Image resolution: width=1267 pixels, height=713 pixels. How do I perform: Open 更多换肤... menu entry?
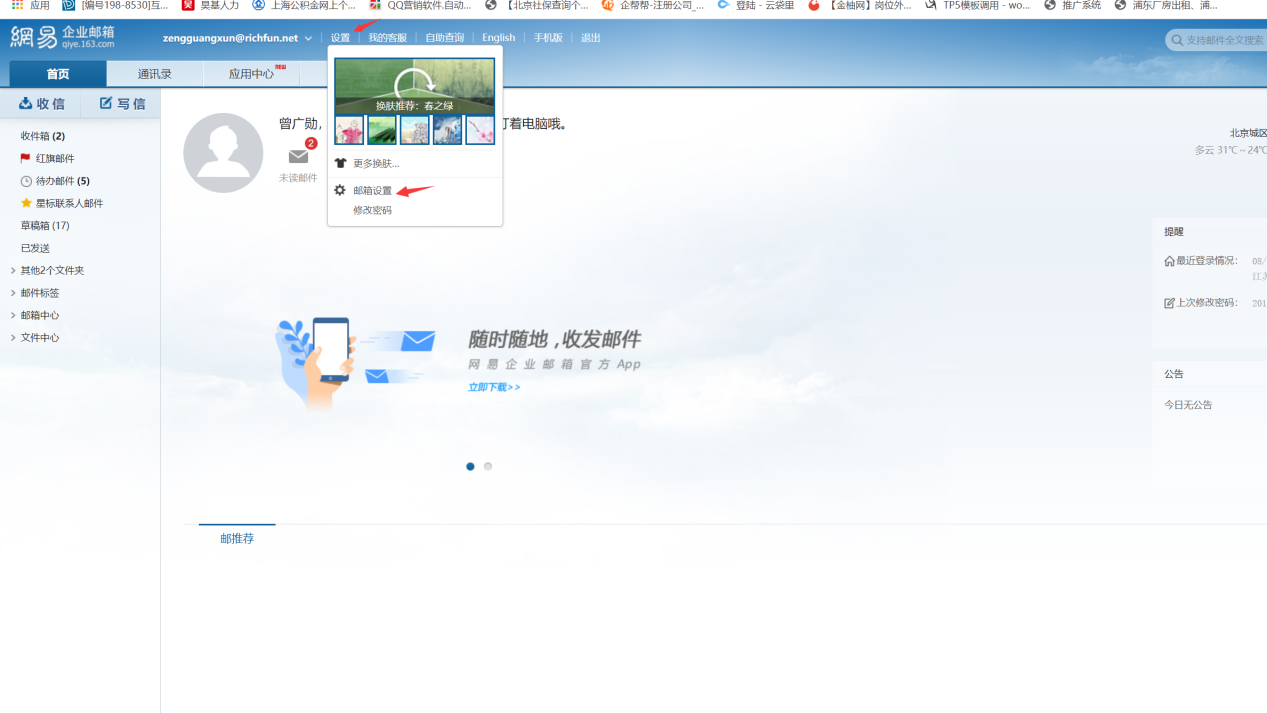click(x=376, y=163)
